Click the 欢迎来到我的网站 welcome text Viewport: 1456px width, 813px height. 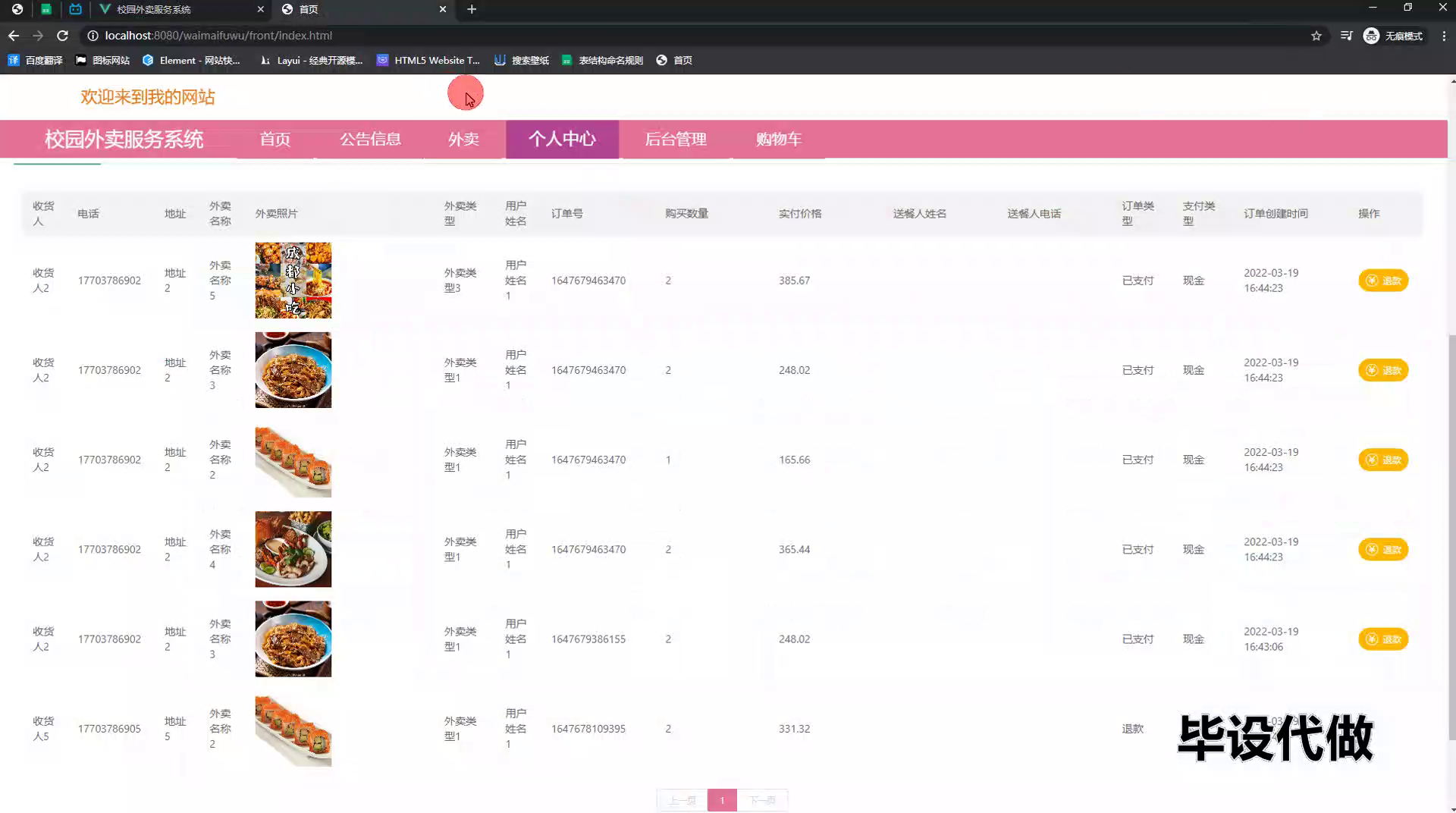coord(148,97)
